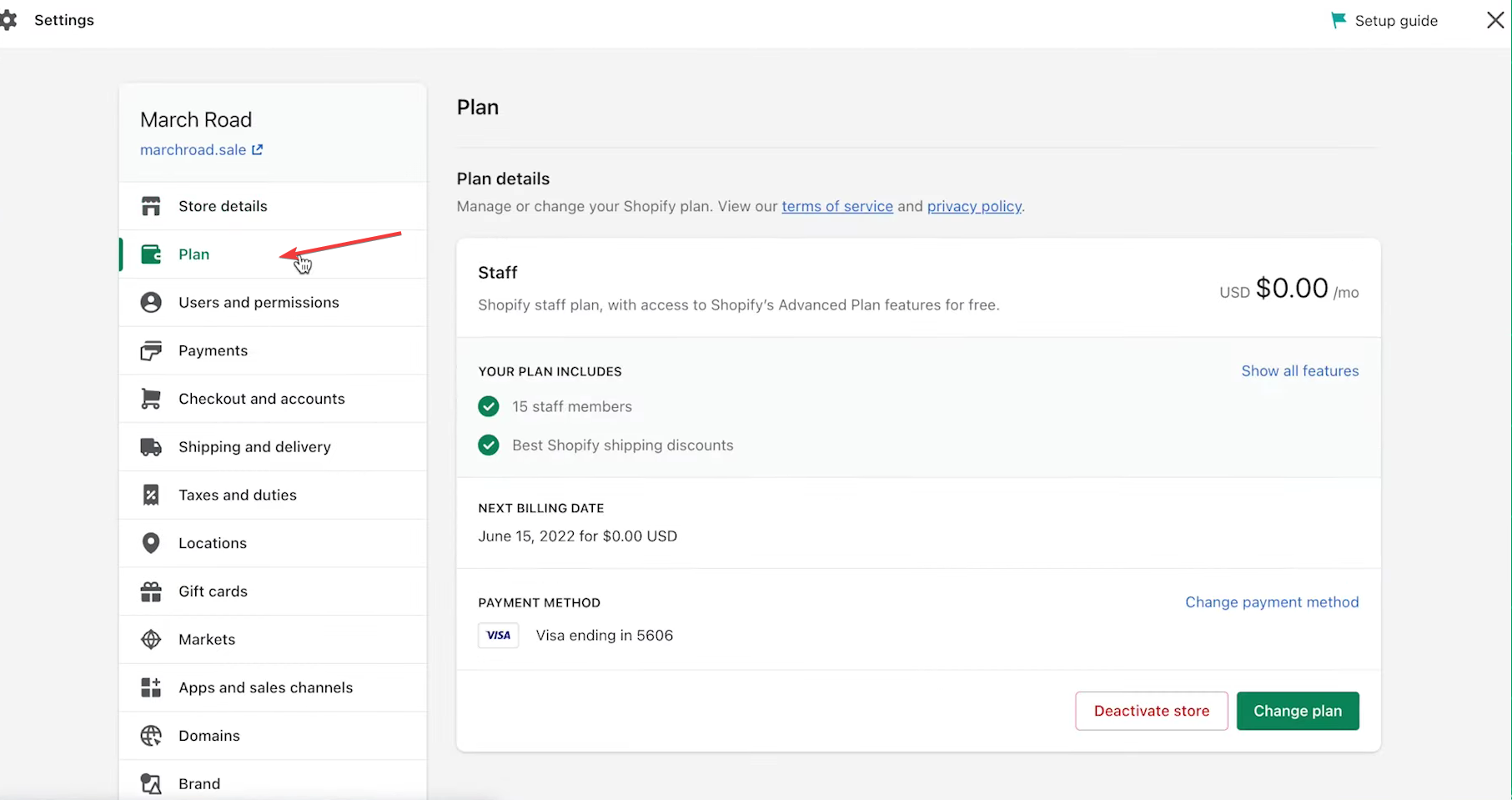Expand plan with Show all features

click(x=1299, y=371)
